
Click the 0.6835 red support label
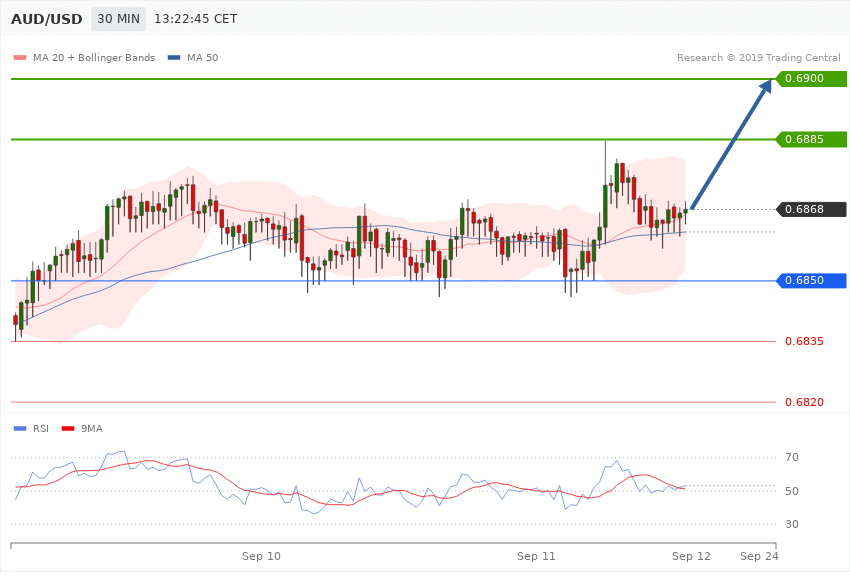pyautogui.click(x=804, y=341)
